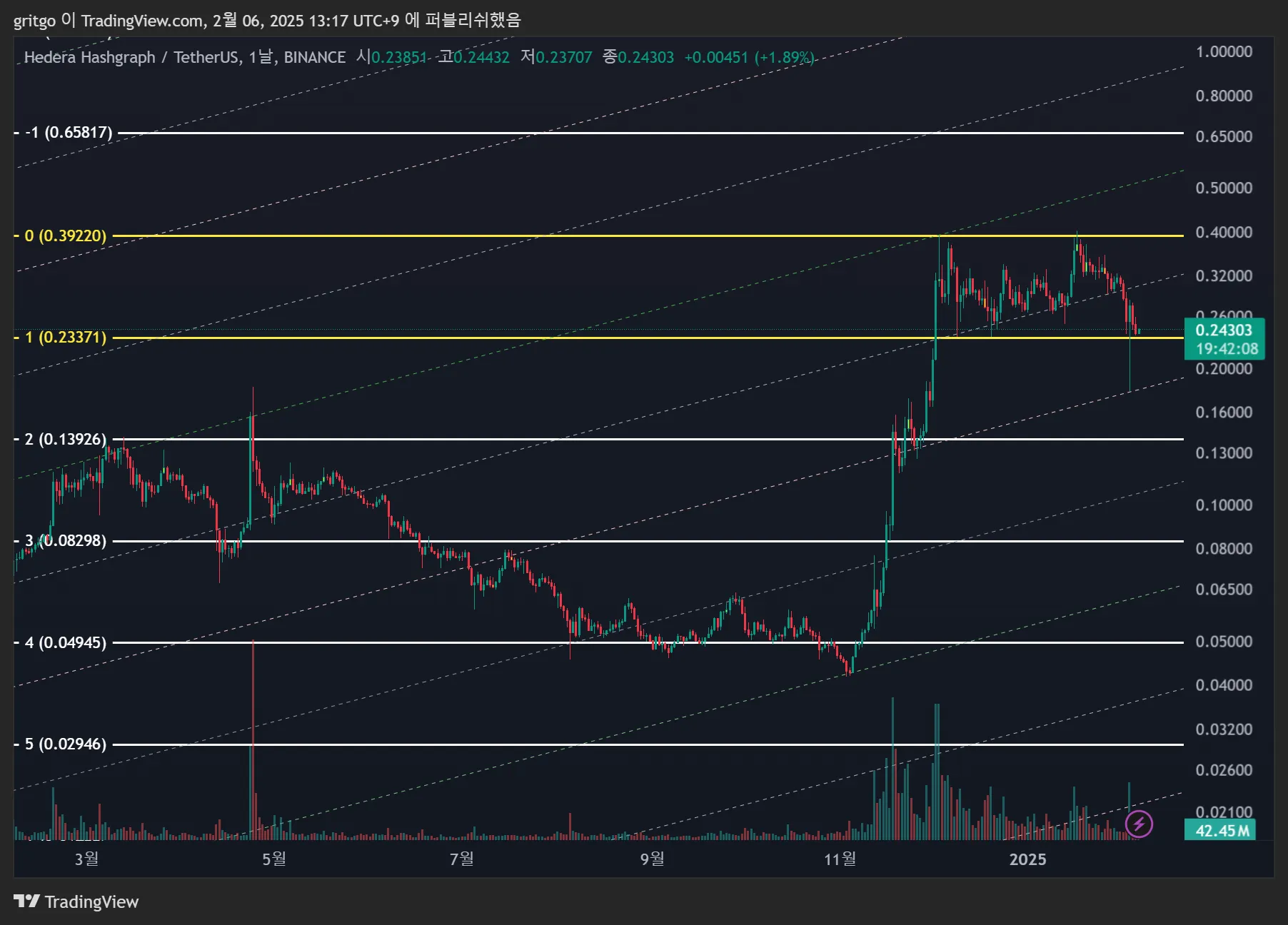Click the 0.08000 price axis label
The image size is (1288, 925).
click(1224, 549)
